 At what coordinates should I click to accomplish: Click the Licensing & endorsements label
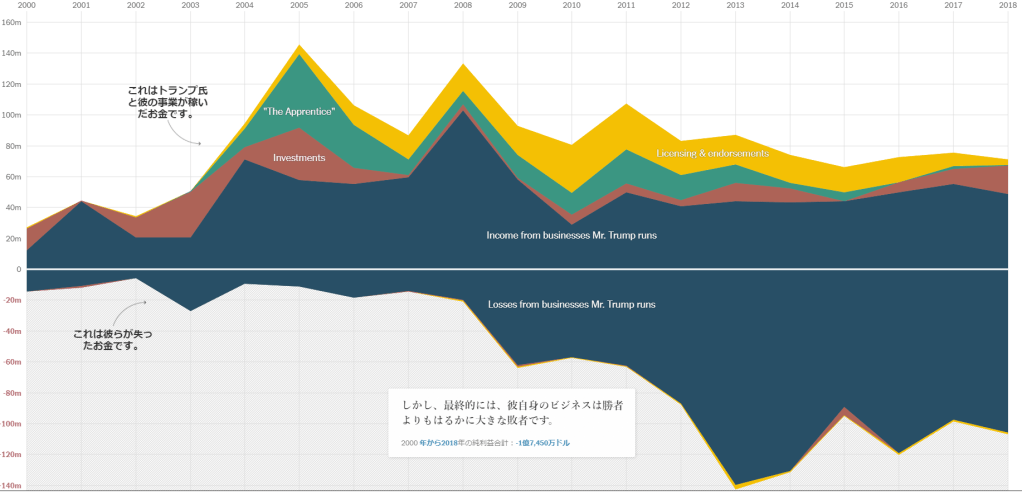click(x=713, y=154)
